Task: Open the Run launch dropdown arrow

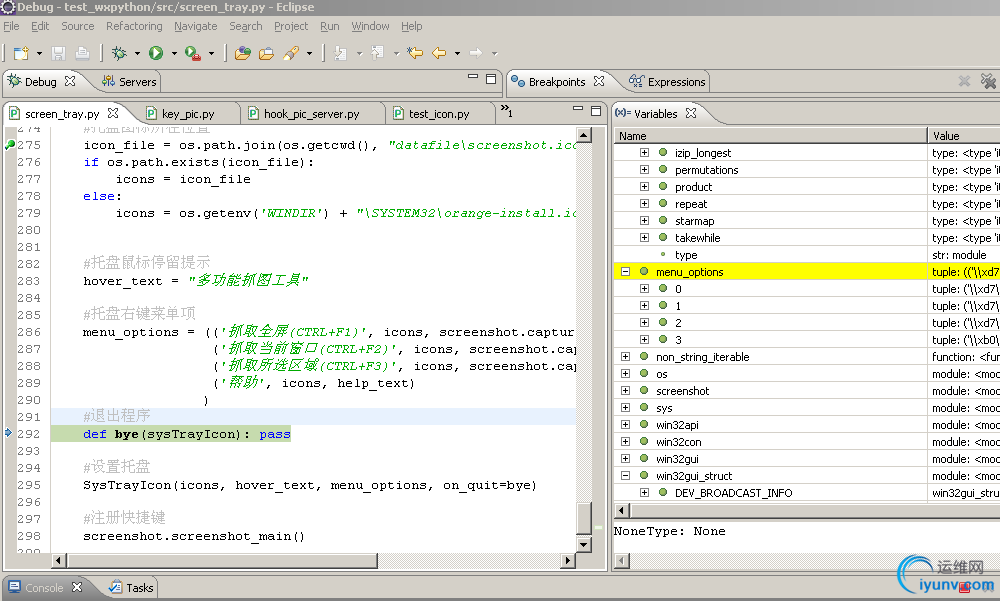Action: click(x=173, y=54)
